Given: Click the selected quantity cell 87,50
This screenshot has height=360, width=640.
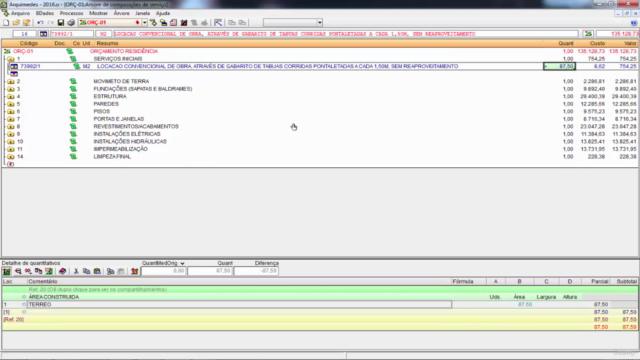Looking at the screenshot, I should coord(560,66).
